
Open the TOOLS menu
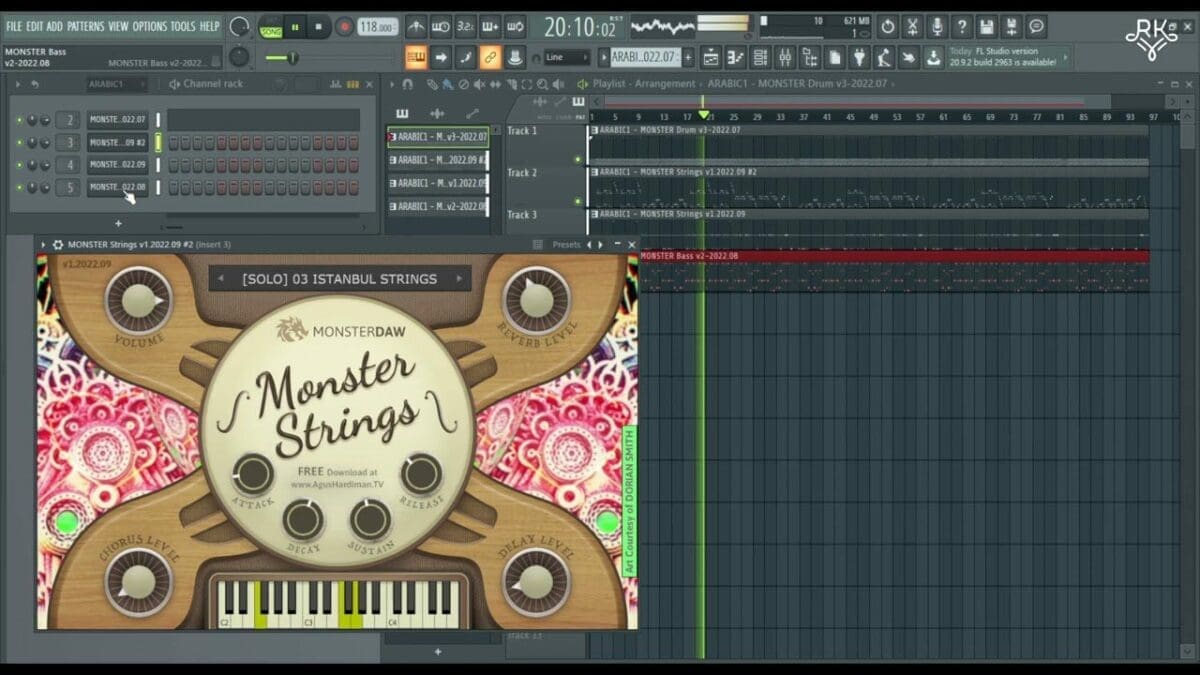point(183,26)
